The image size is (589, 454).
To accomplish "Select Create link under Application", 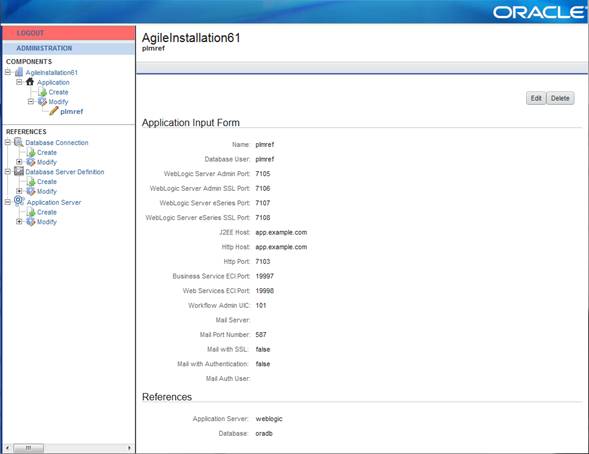I will pyautogui.click(x=58, y=92).
